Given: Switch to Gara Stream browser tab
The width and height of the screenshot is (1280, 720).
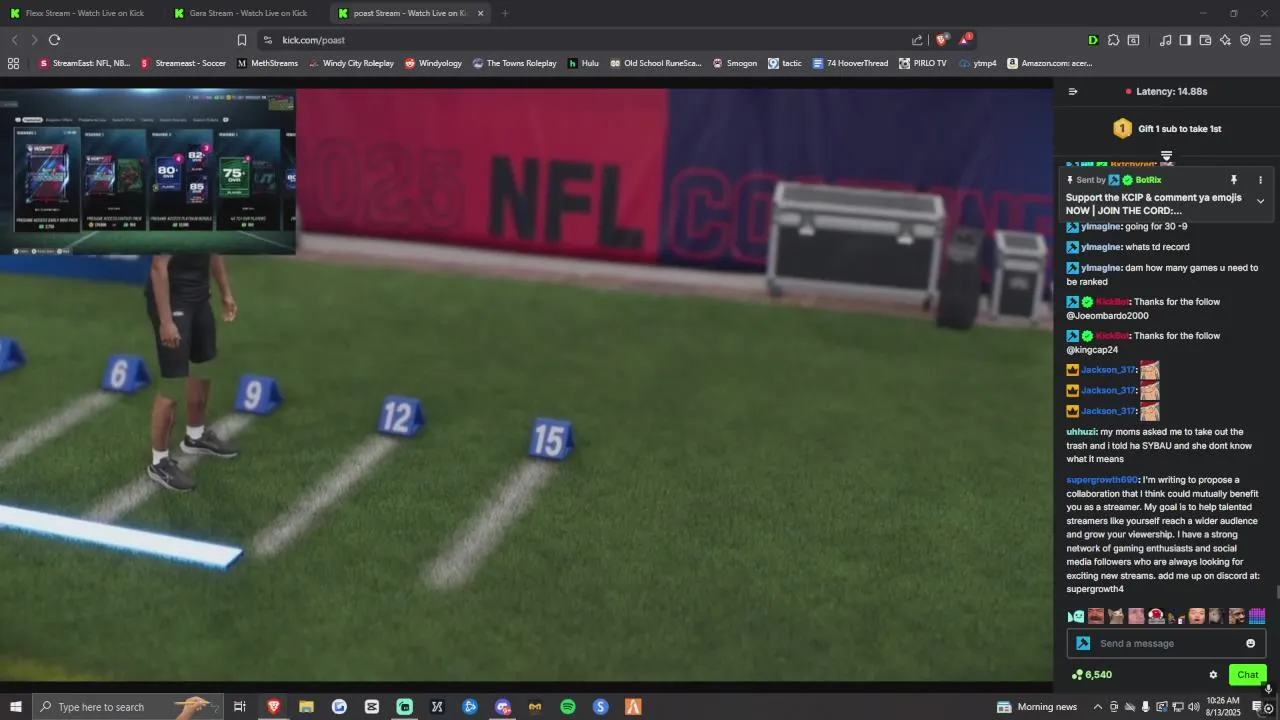Looking at the screenshot, I should [248, 13].
